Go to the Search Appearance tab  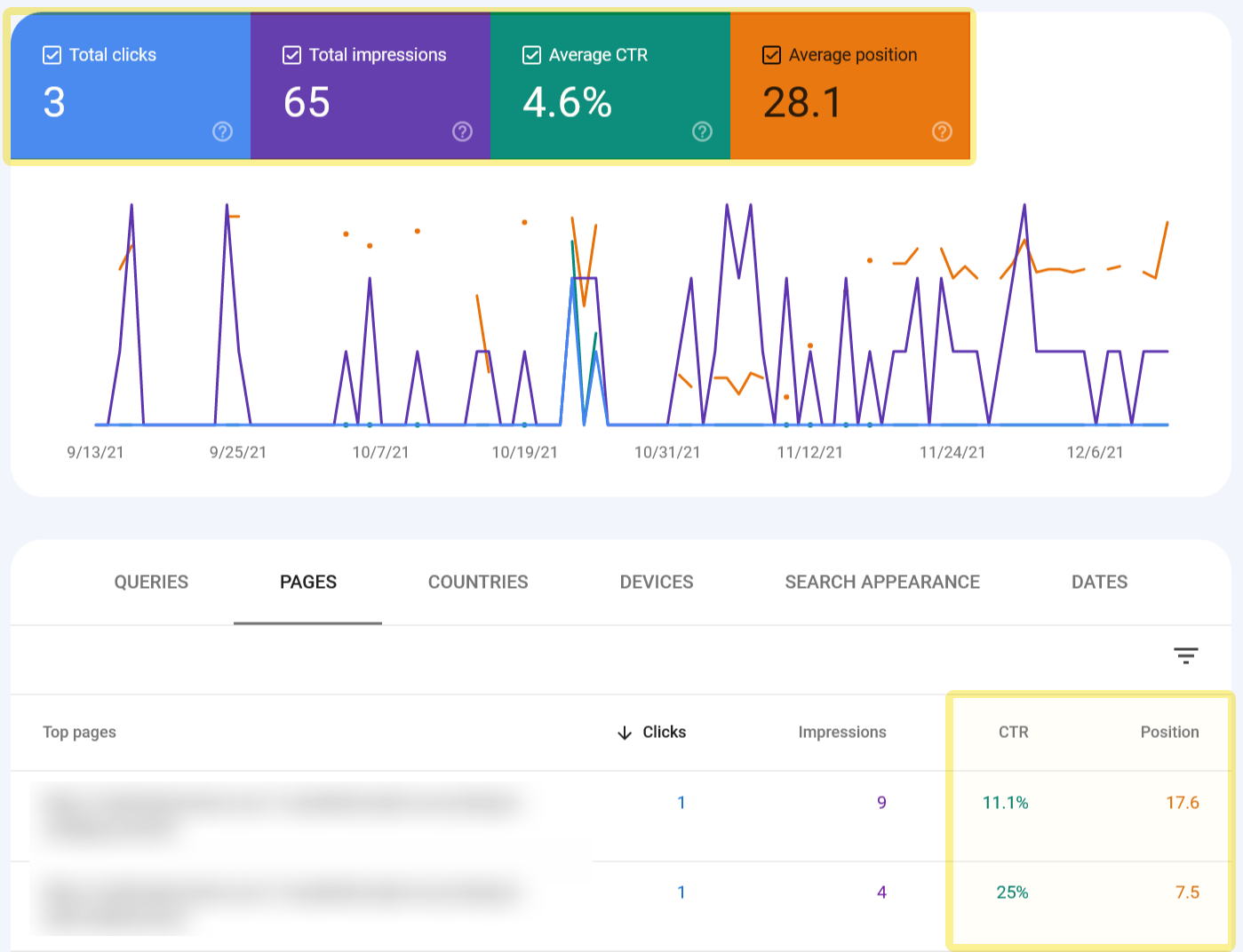click(x=882, y=582)
